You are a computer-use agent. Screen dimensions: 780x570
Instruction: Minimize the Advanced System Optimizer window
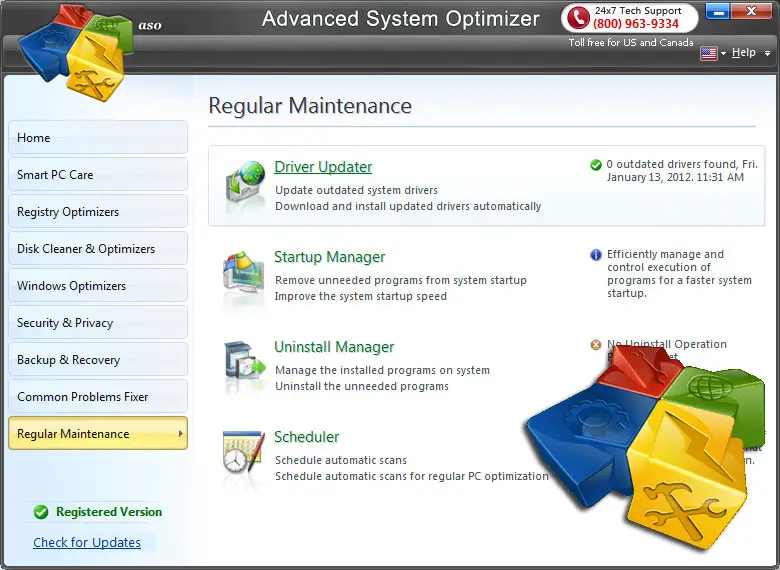click(x=717, y=11)
